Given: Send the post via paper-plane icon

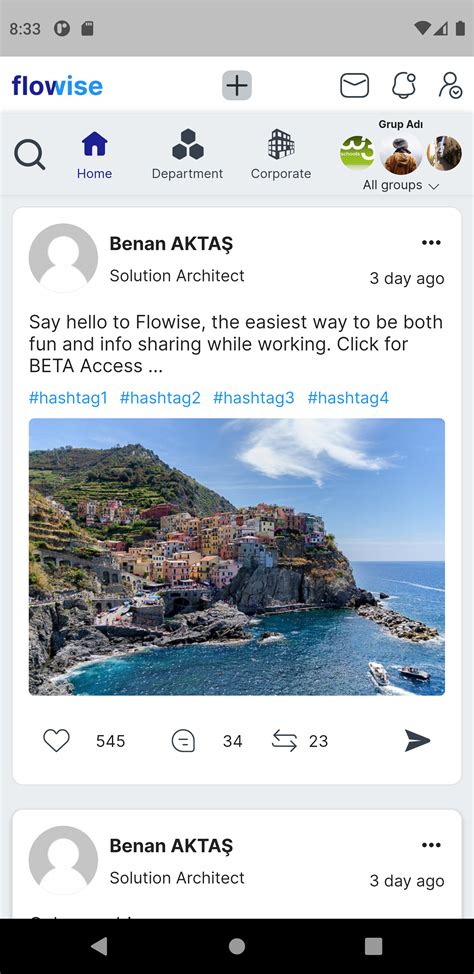Looking at the screenshot, I should (417, 740).
